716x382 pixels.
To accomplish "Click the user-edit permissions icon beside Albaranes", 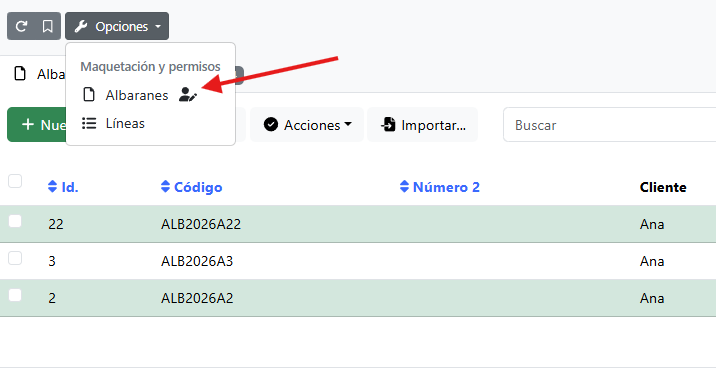I will click(x=188, y=94).
